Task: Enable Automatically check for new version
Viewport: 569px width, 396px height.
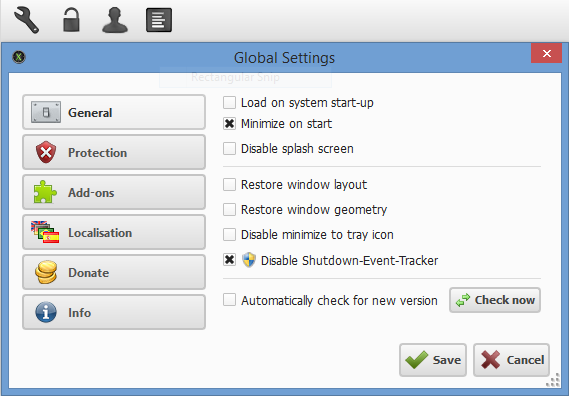Action: (229, 300)
